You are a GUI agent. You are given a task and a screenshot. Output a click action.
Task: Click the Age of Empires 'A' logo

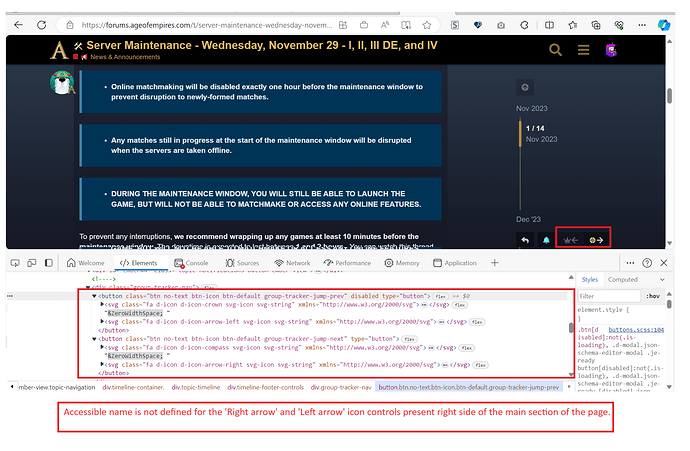tap(59, 49)
